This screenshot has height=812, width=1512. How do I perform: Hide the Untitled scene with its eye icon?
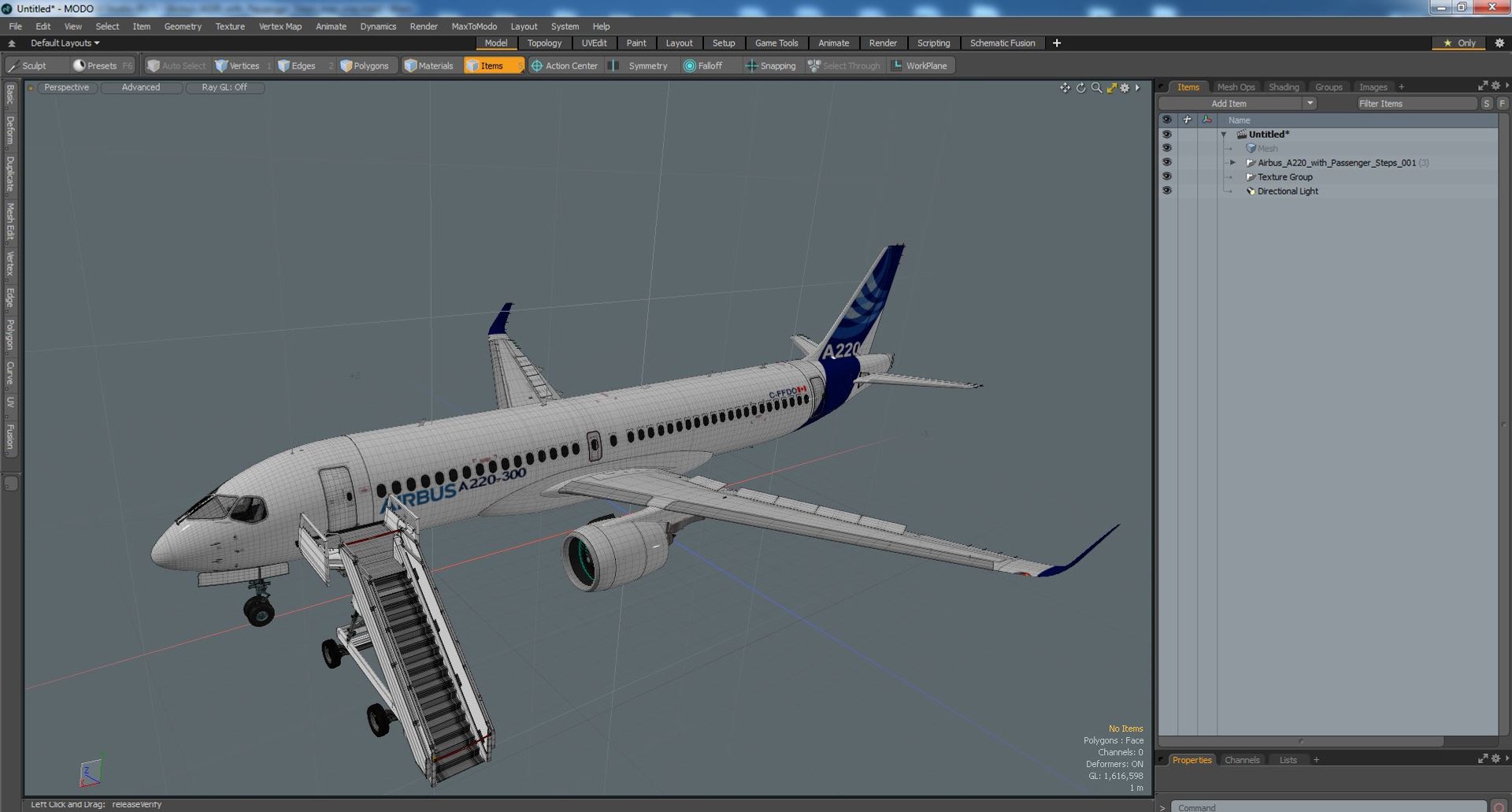1167,134
